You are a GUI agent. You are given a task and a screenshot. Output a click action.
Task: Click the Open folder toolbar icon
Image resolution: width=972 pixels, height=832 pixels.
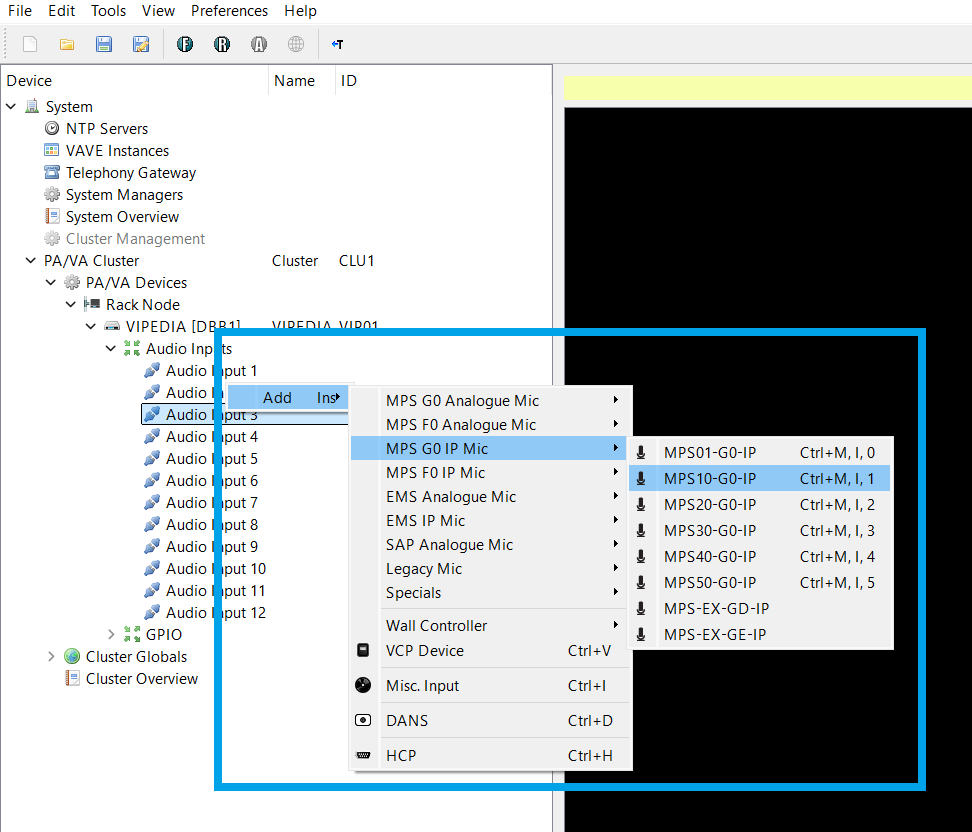pos(67,44)
